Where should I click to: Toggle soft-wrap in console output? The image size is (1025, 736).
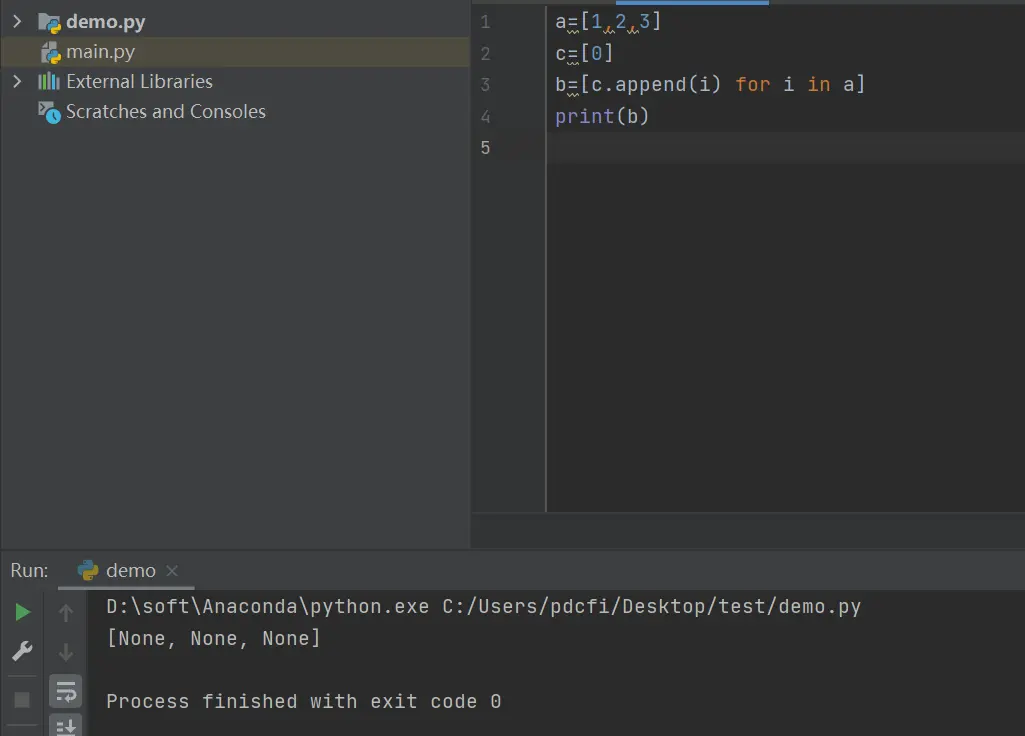click(x=65, y=692)
